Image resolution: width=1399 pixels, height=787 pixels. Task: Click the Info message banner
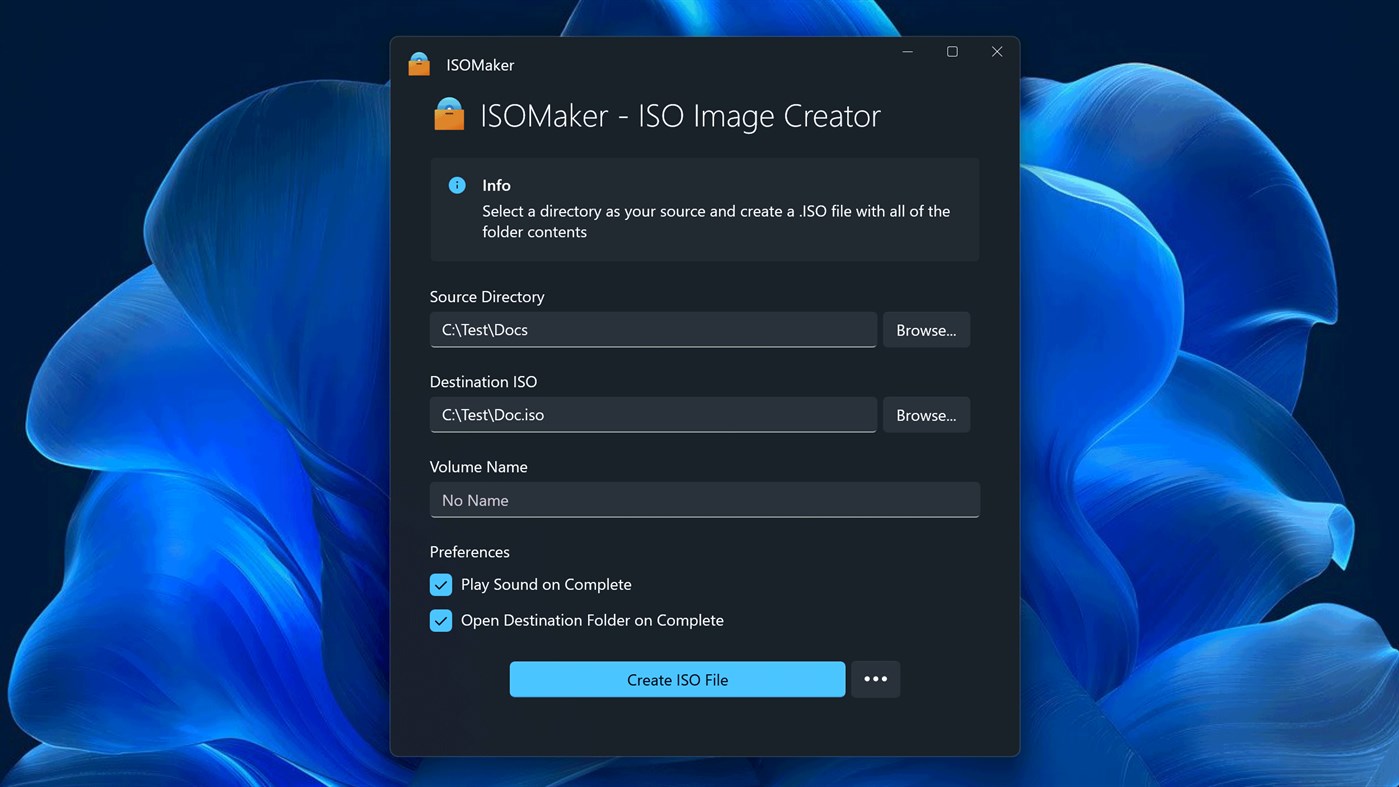[x=704, y=208]
